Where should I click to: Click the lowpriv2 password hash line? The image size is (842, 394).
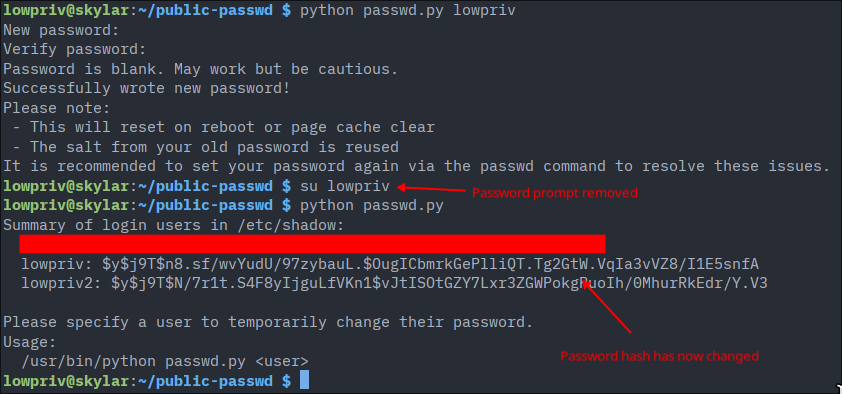(x=395, y=283)
